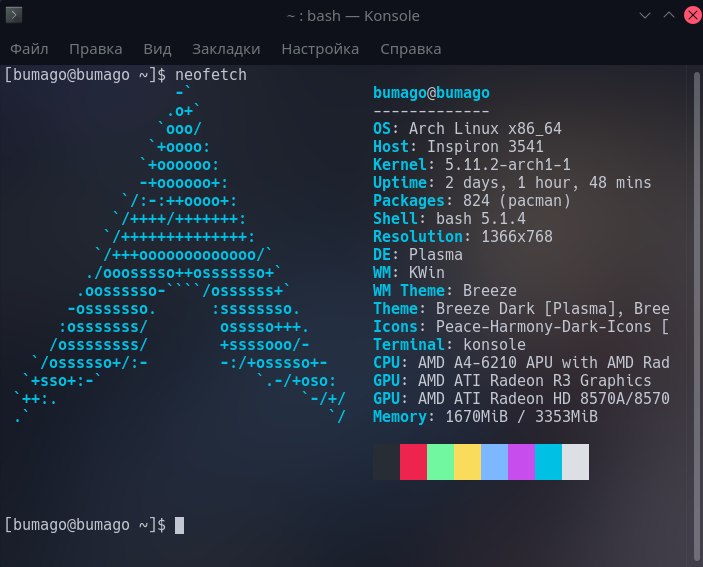Screen dimensions: 703x567
Task: Click the green color block
Action: (440, 462)
